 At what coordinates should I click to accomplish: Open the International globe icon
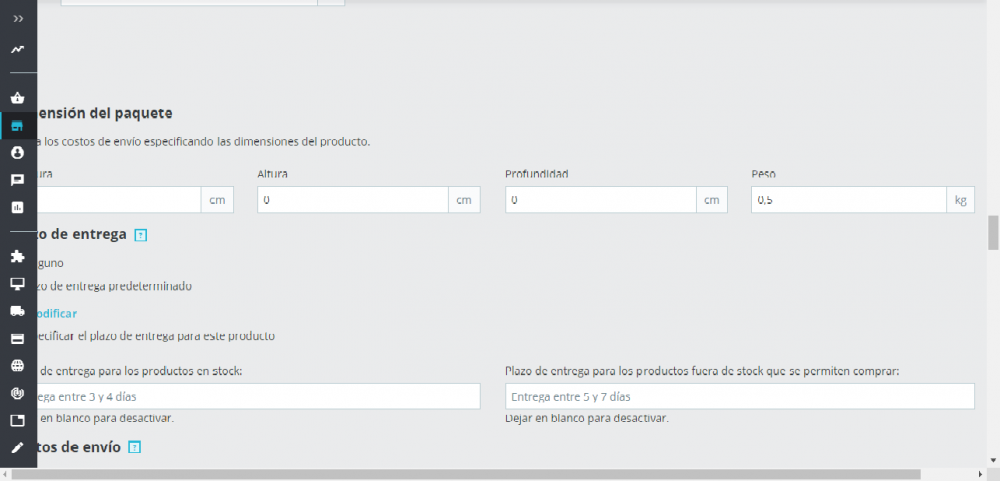(18, 366)
